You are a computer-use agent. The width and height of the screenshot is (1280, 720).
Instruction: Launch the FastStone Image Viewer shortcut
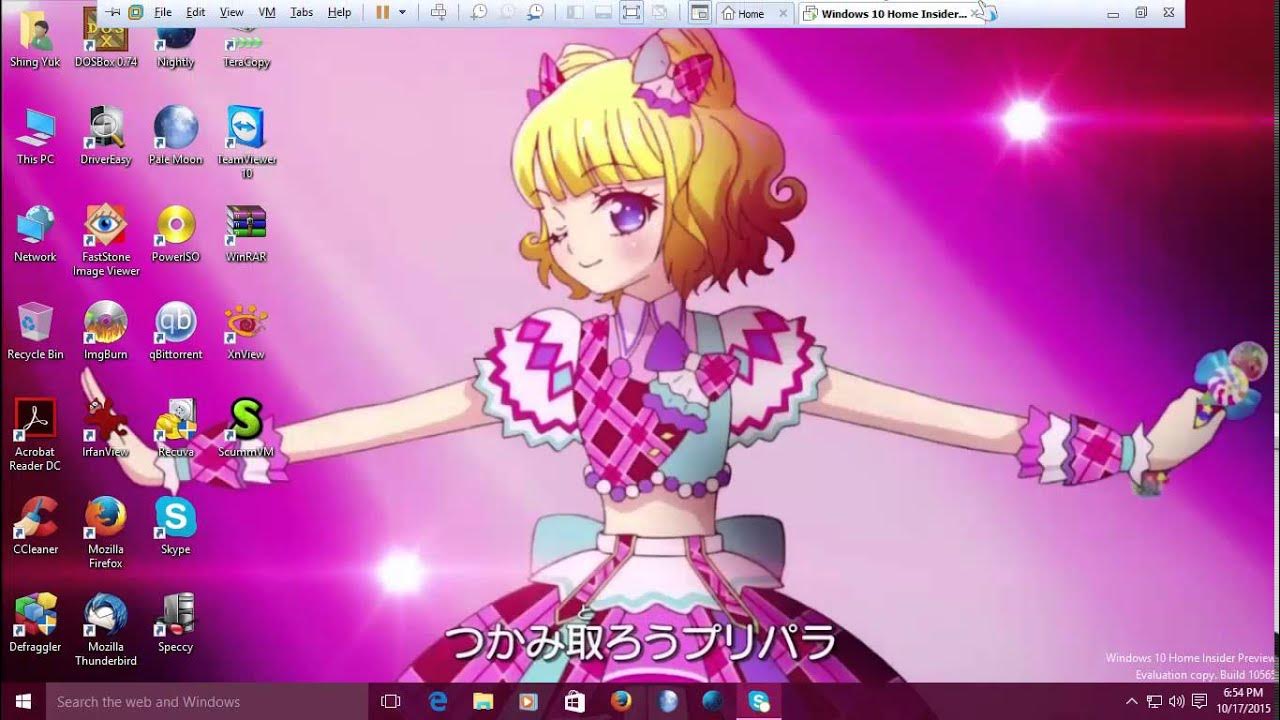[x=105, y=240]
